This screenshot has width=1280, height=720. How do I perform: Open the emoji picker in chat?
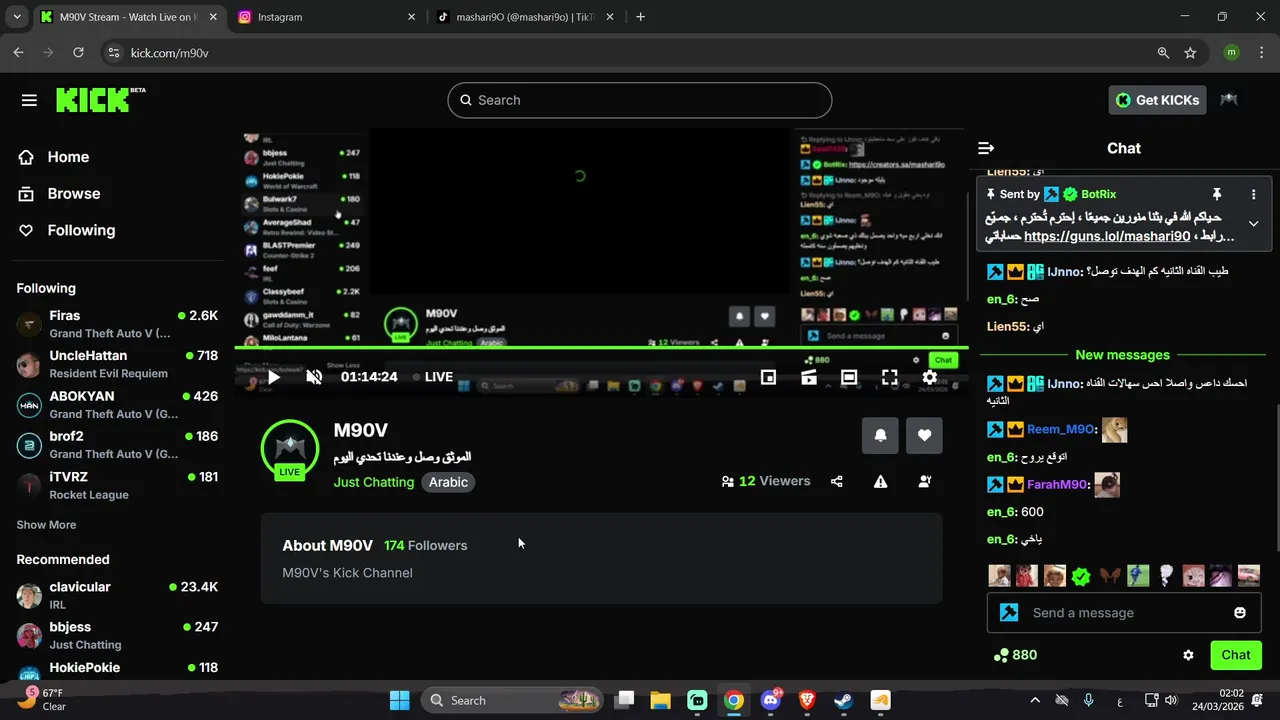pos(1240,612)
